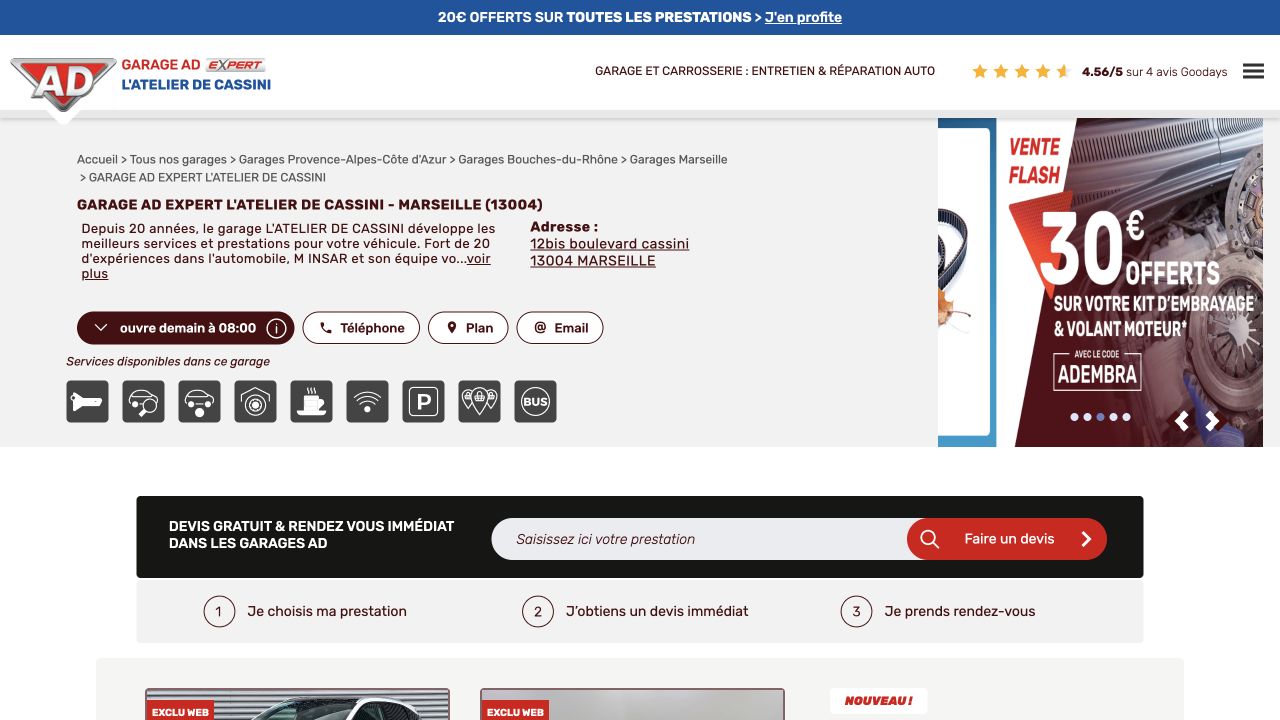Select the first carousel dot
This screenshot has height=720, width=1280.
click(1074, 417)
